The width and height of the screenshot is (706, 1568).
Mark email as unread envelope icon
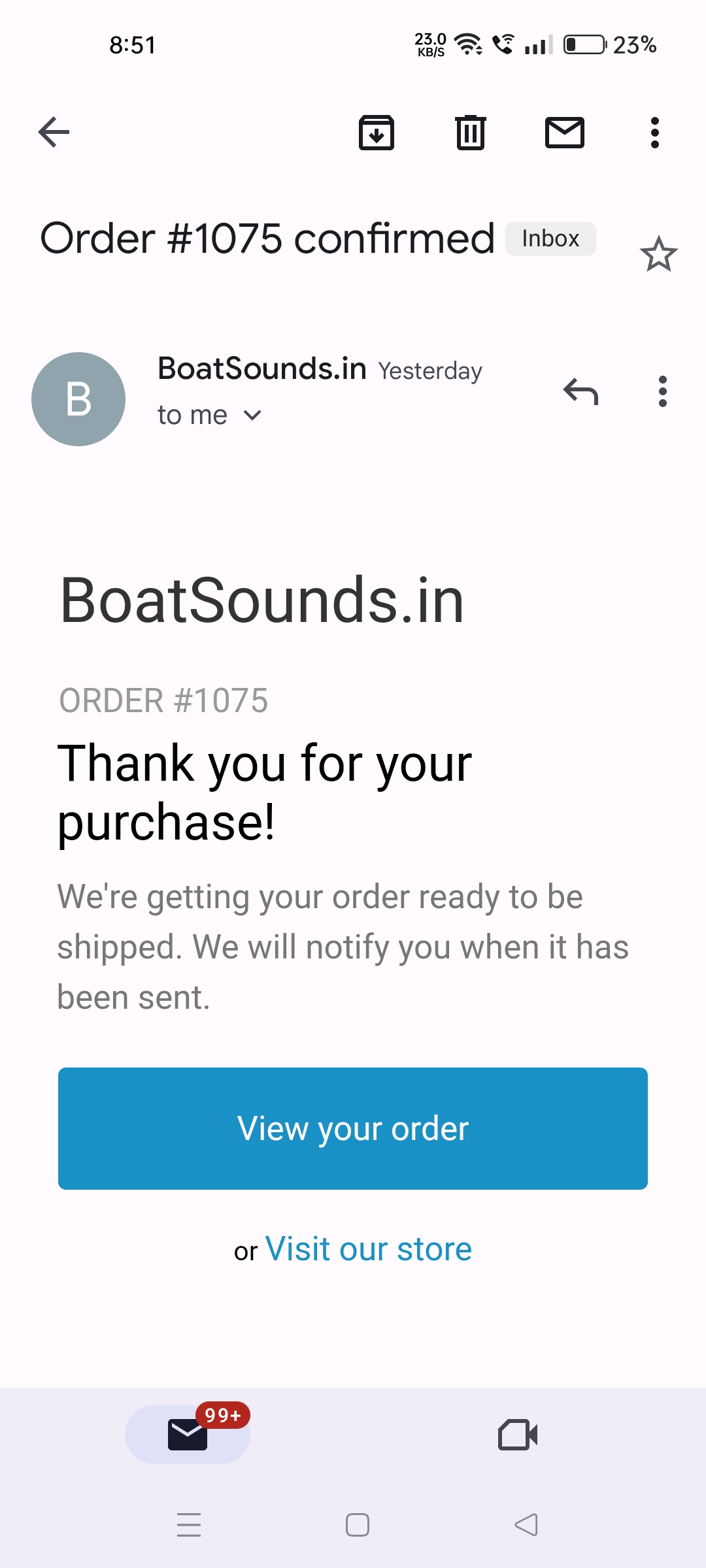565,133
